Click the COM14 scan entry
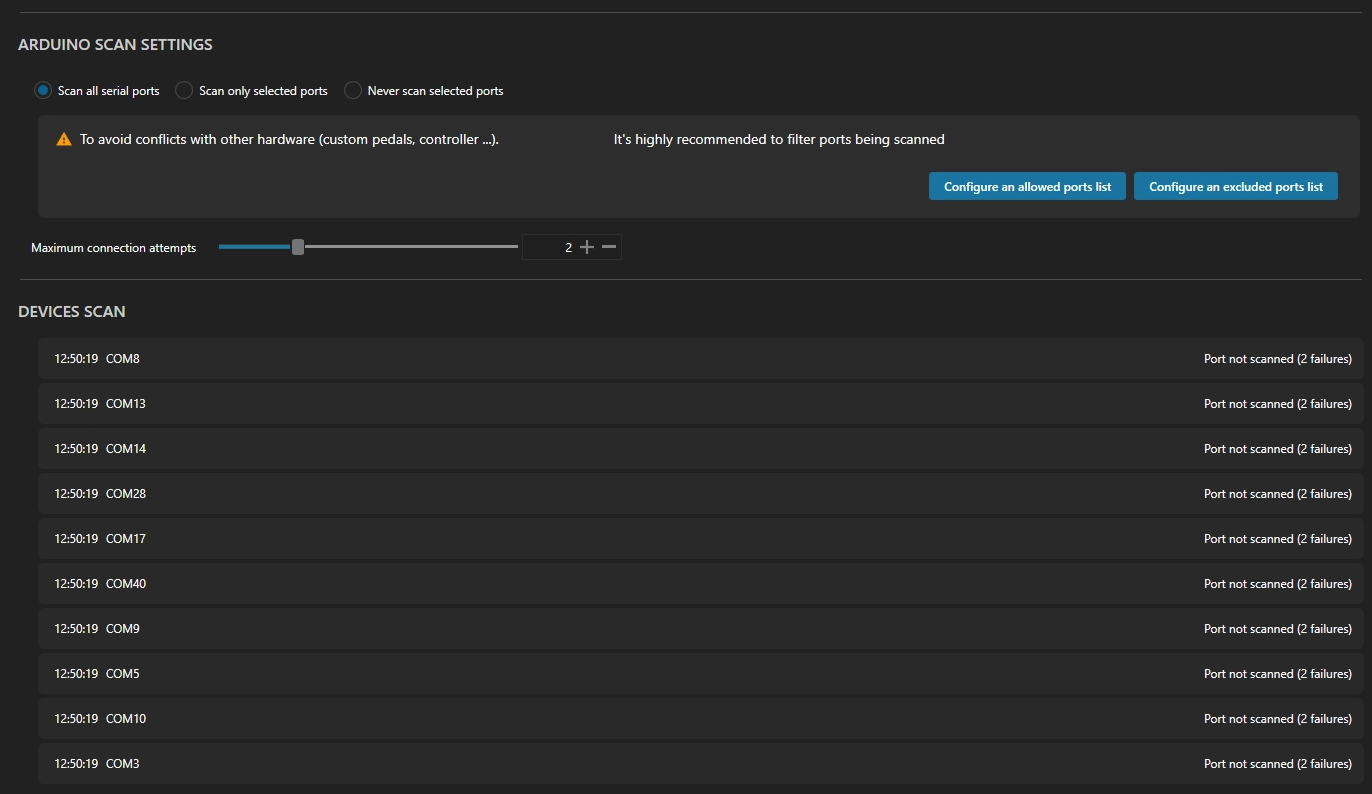 click(x=700, y=449)
